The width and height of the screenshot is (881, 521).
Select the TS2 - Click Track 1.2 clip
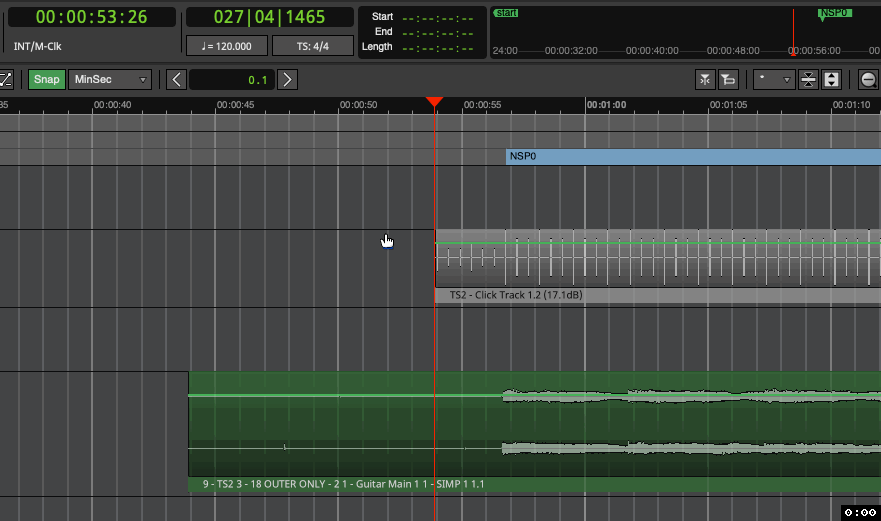pos(650,260)
